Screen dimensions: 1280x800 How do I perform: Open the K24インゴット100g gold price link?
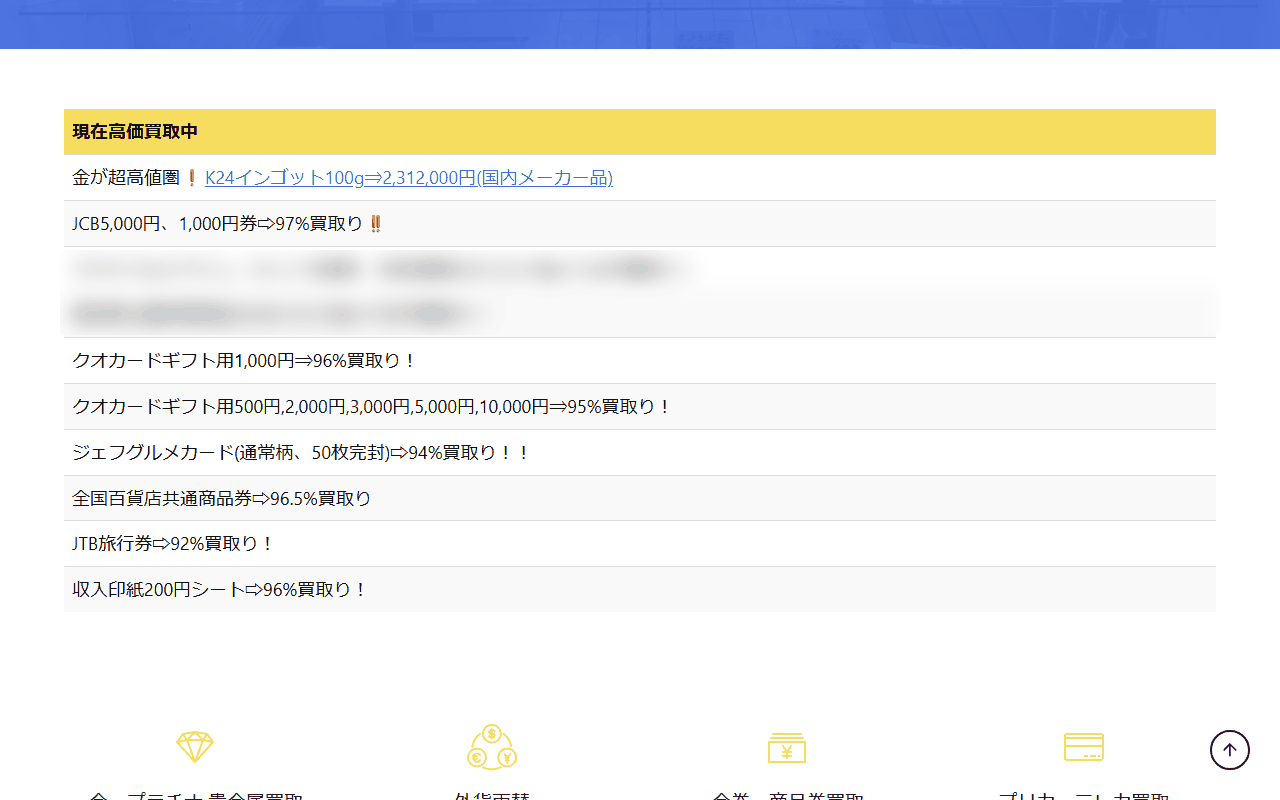pos(408,178)
